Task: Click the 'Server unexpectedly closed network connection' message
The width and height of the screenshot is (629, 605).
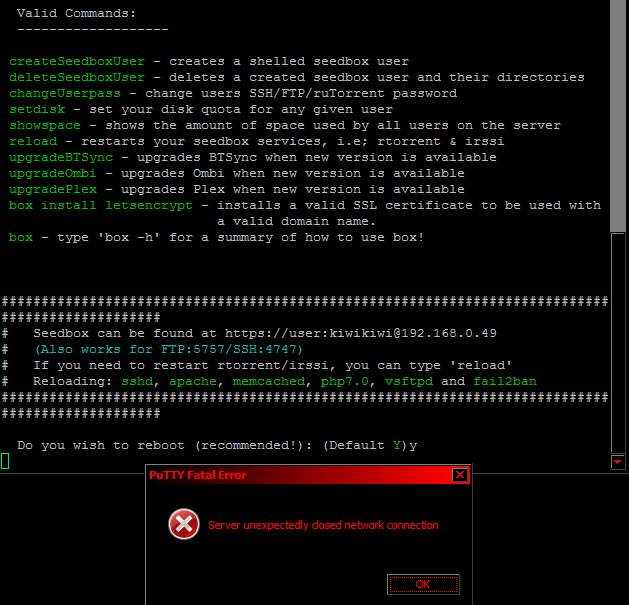Action: click(x=323, y=525)
